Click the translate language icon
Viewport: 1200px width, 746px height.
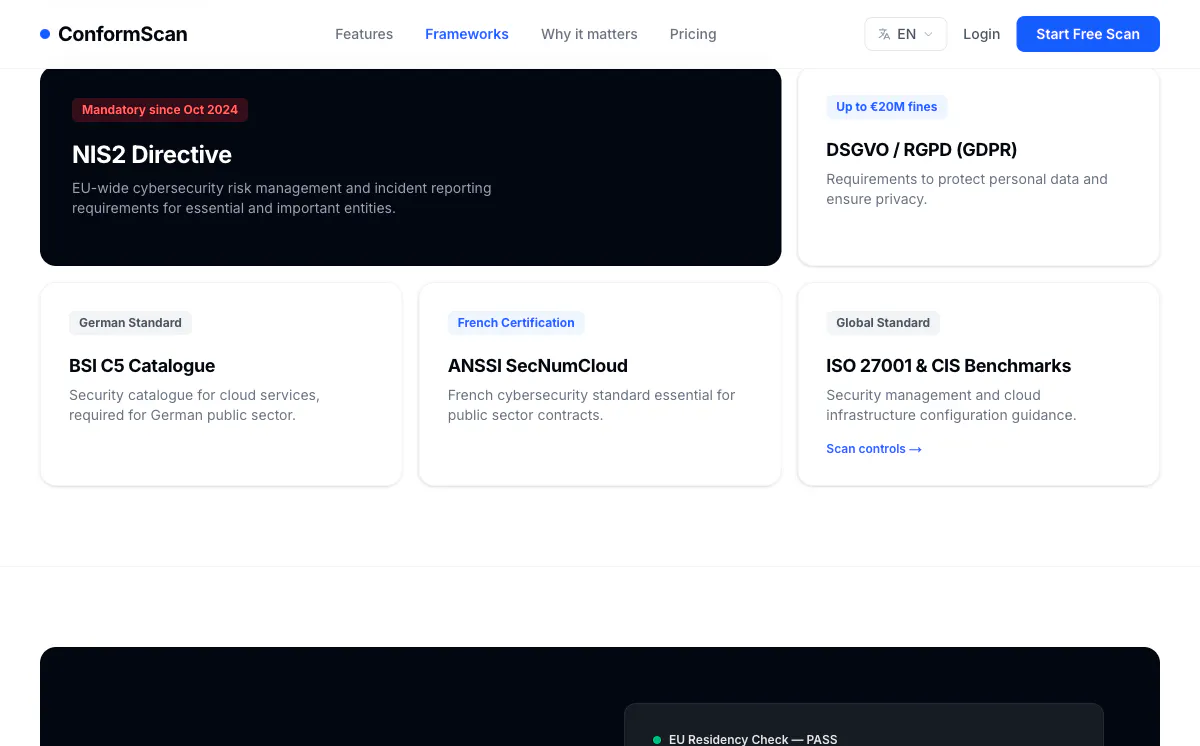(884, 34)
